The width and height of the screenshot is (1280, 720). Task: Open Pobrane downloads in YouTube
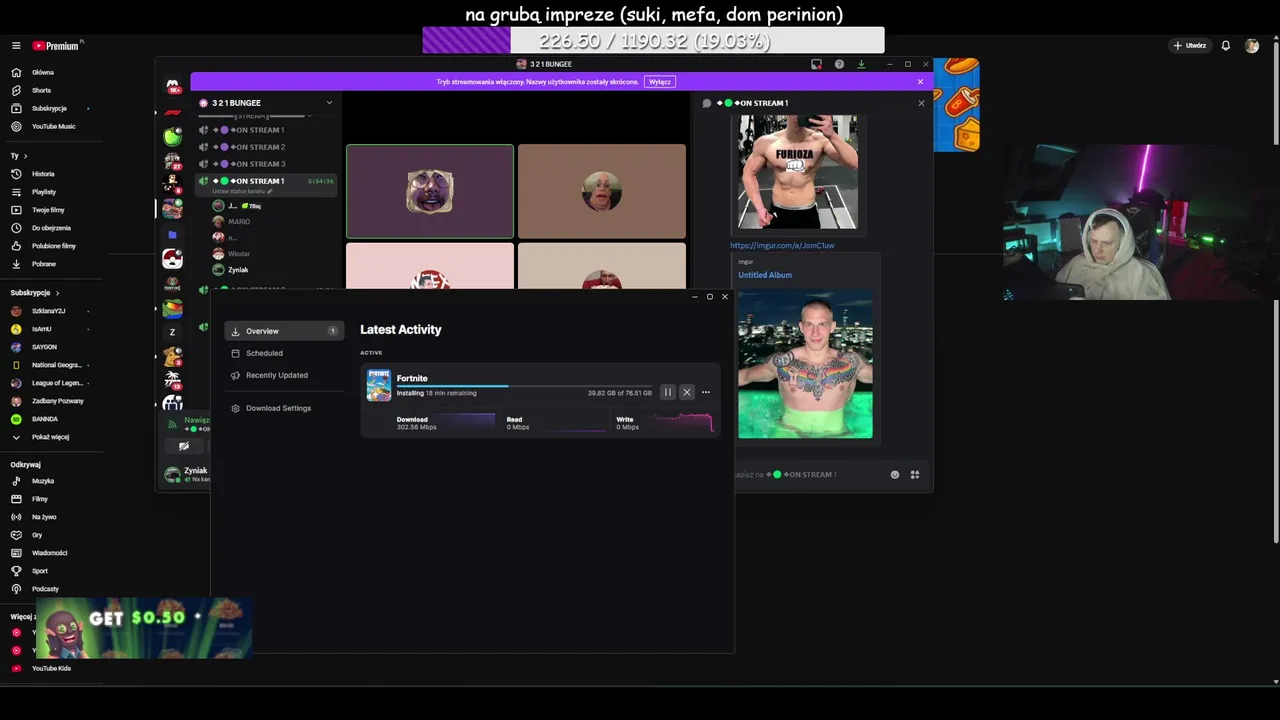click(44, 264)
